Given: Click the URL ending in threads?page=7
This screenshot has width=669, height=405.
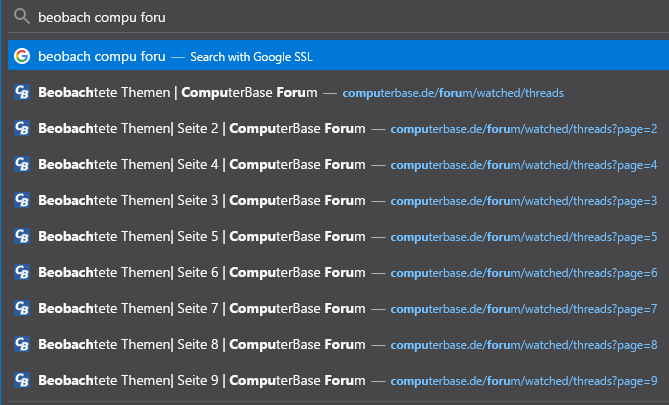Looking at the screenshot, I should (524, 309).
